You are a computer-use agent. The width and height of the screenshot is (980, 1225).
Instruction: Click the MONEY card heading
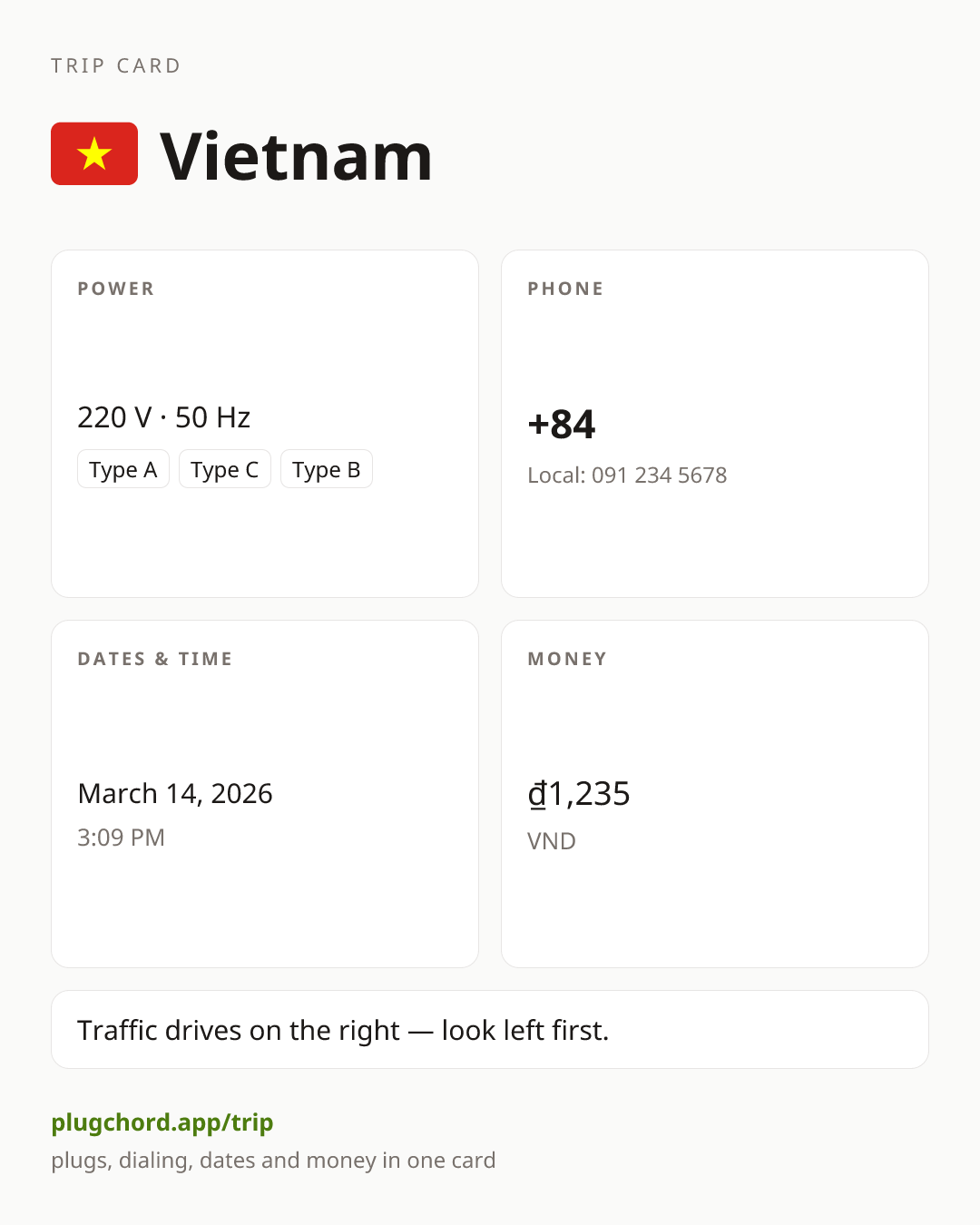click(x=567, y=659)
